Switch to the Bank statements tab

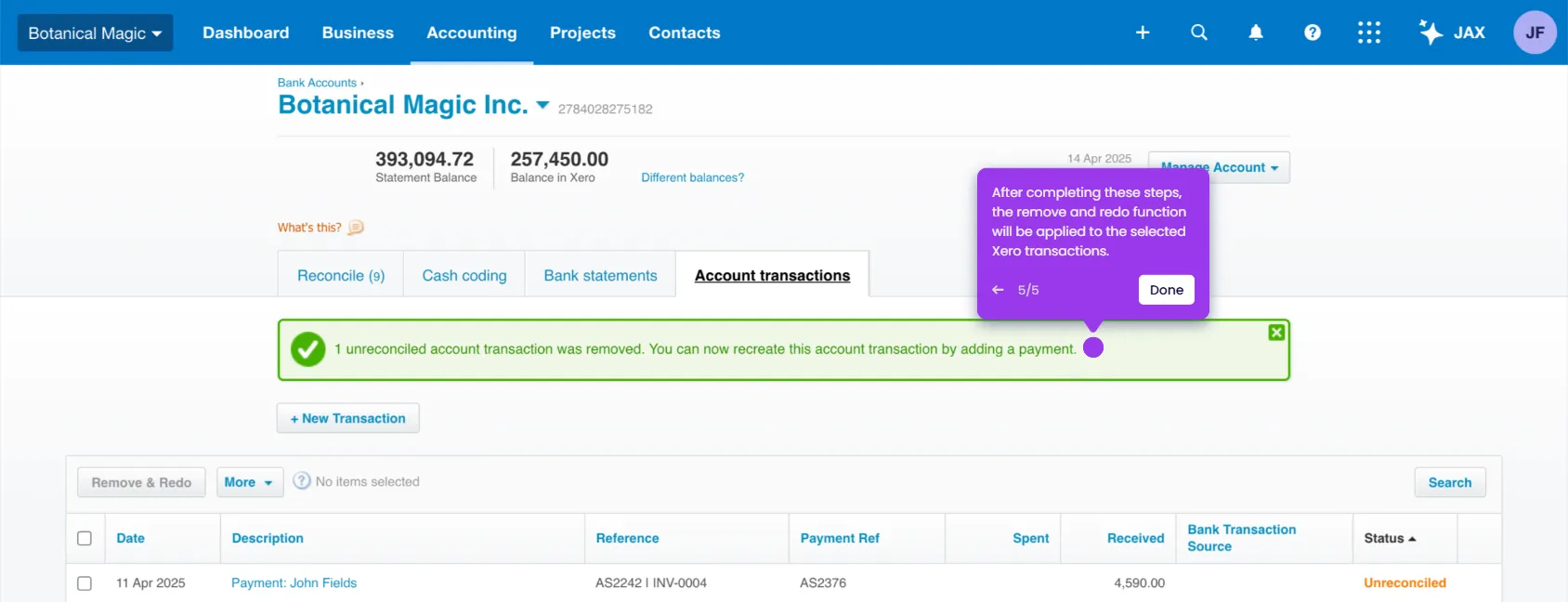point(600,275)
